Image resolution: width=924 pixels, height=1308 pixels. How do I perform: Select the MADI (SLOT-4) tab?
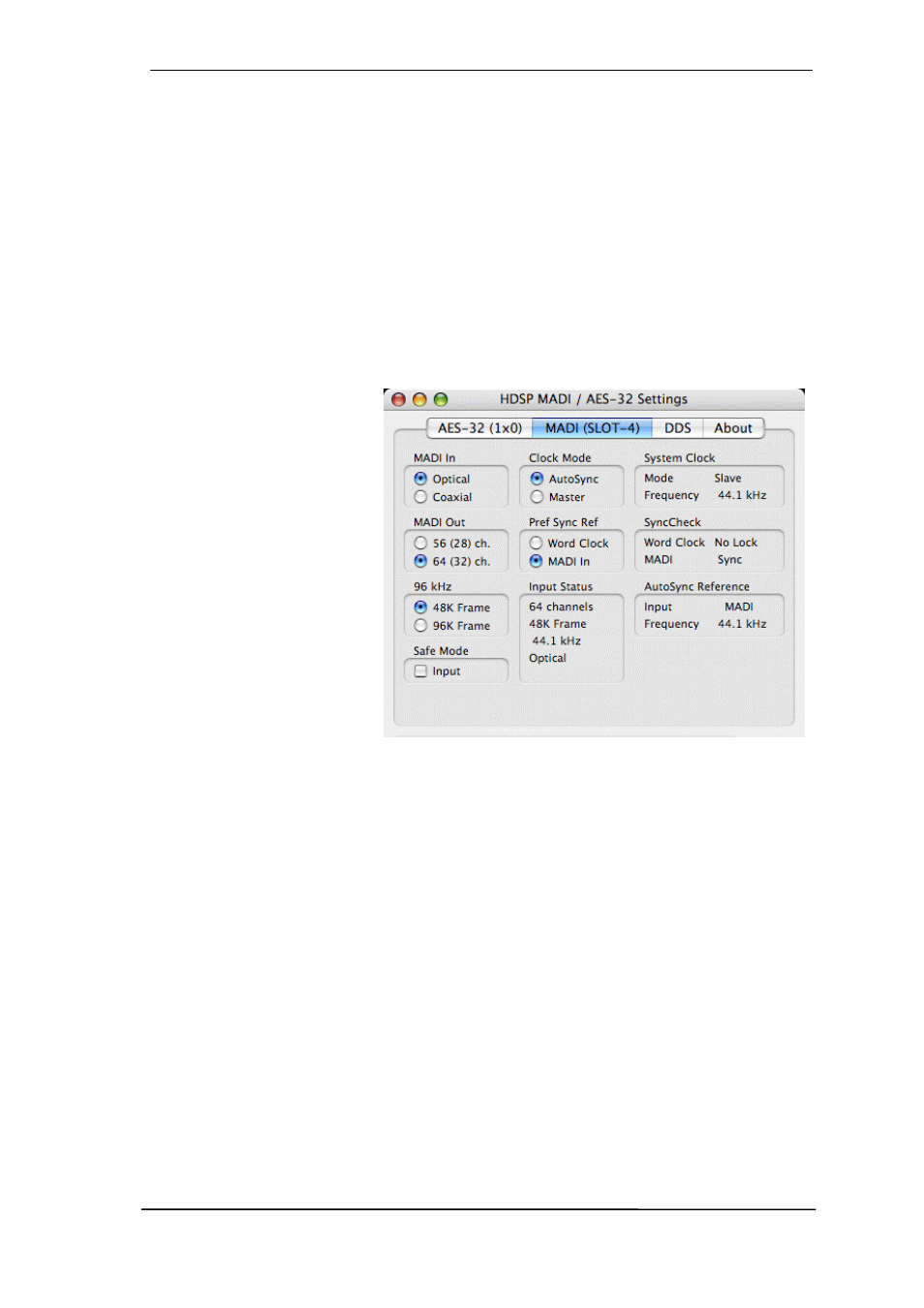click(x=592, y=428)
